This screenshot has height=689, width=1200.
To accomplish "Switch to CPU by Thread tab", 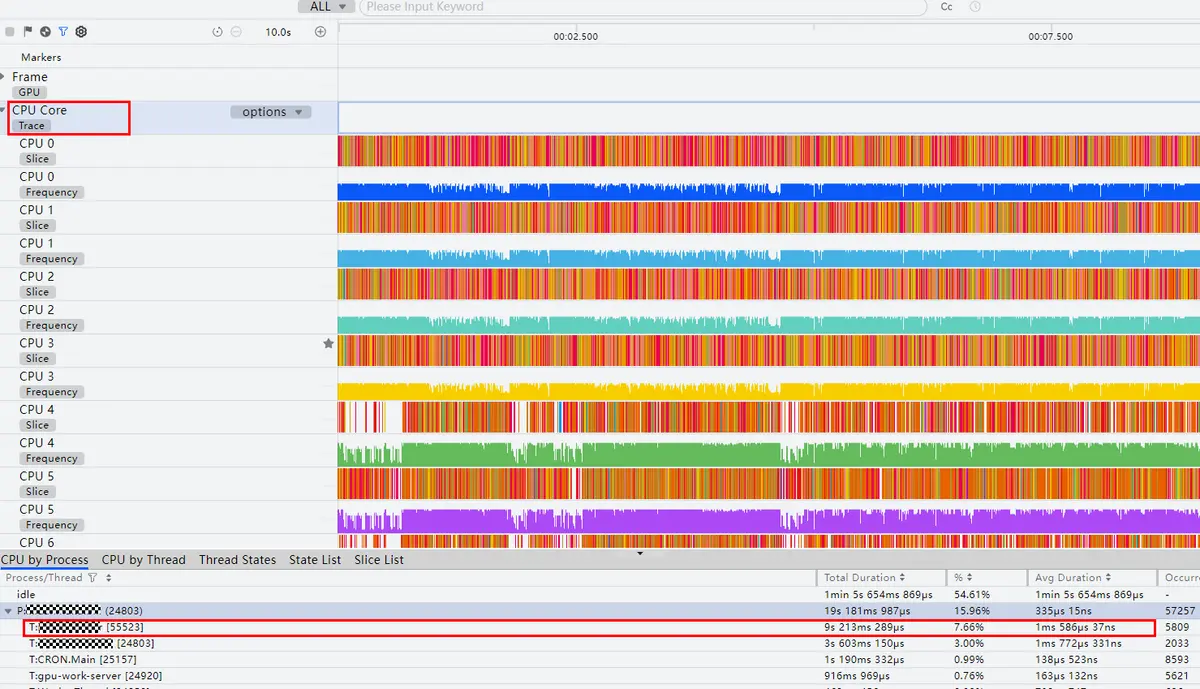I will pos(144,560).
